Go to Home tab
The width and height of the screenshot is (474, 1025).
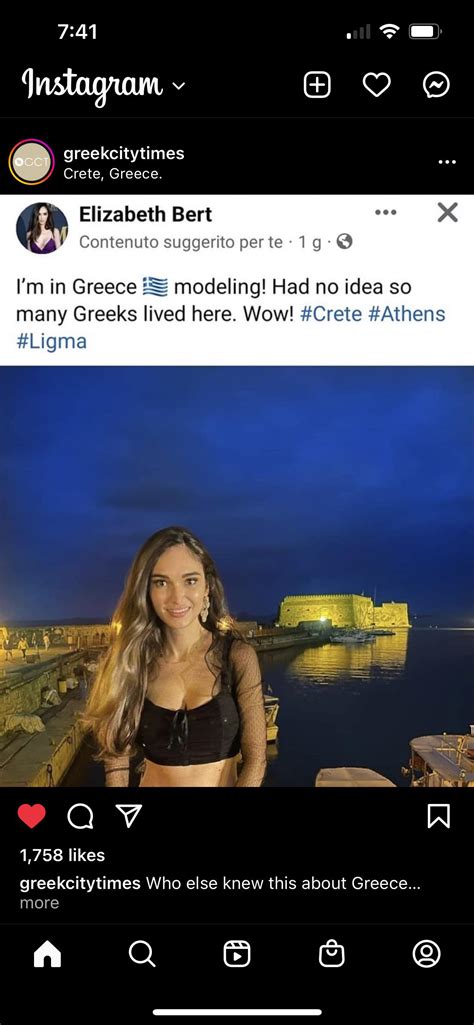pos(47,954)
